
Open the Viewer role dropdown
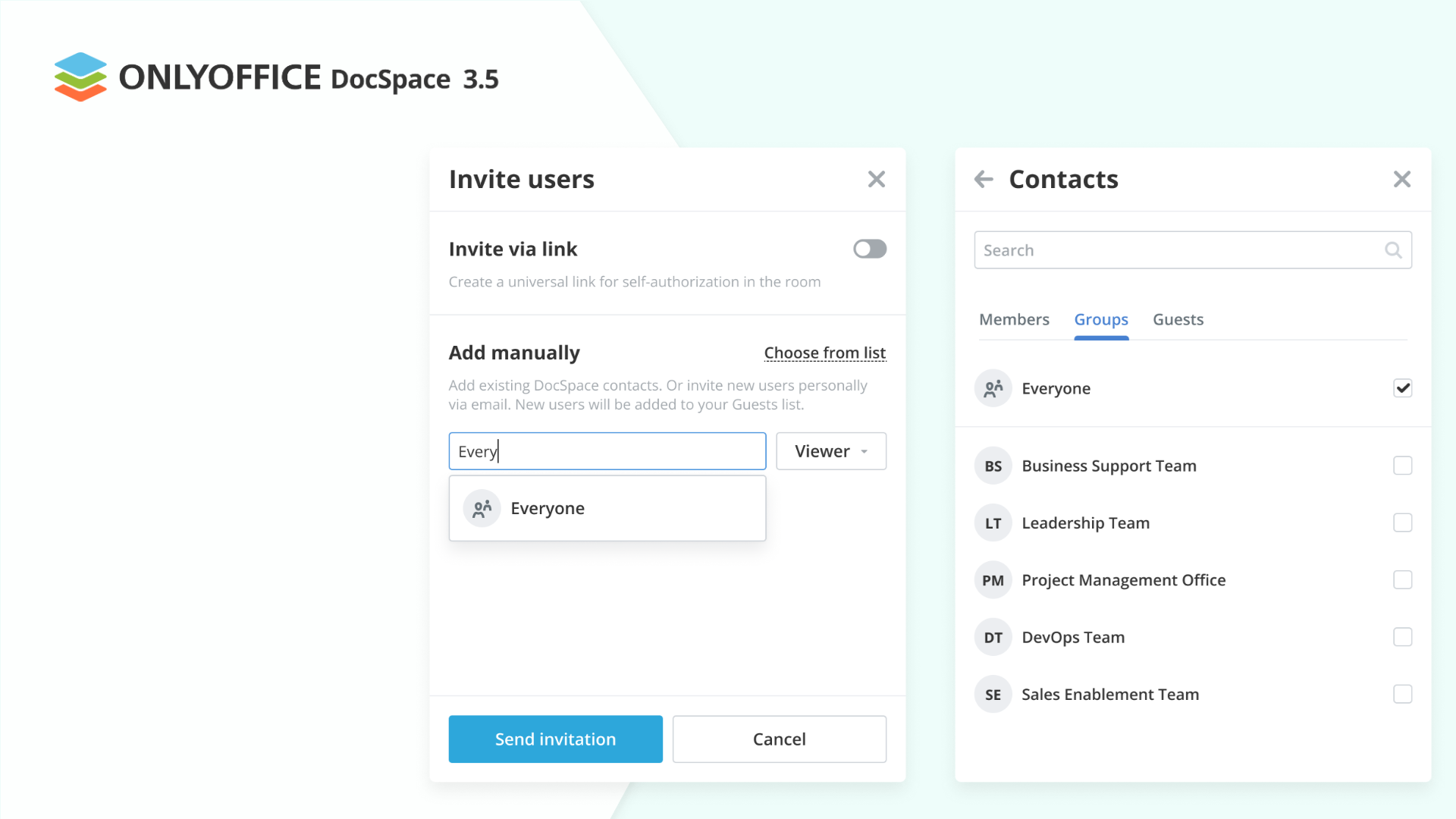click(x=830, y=451)
